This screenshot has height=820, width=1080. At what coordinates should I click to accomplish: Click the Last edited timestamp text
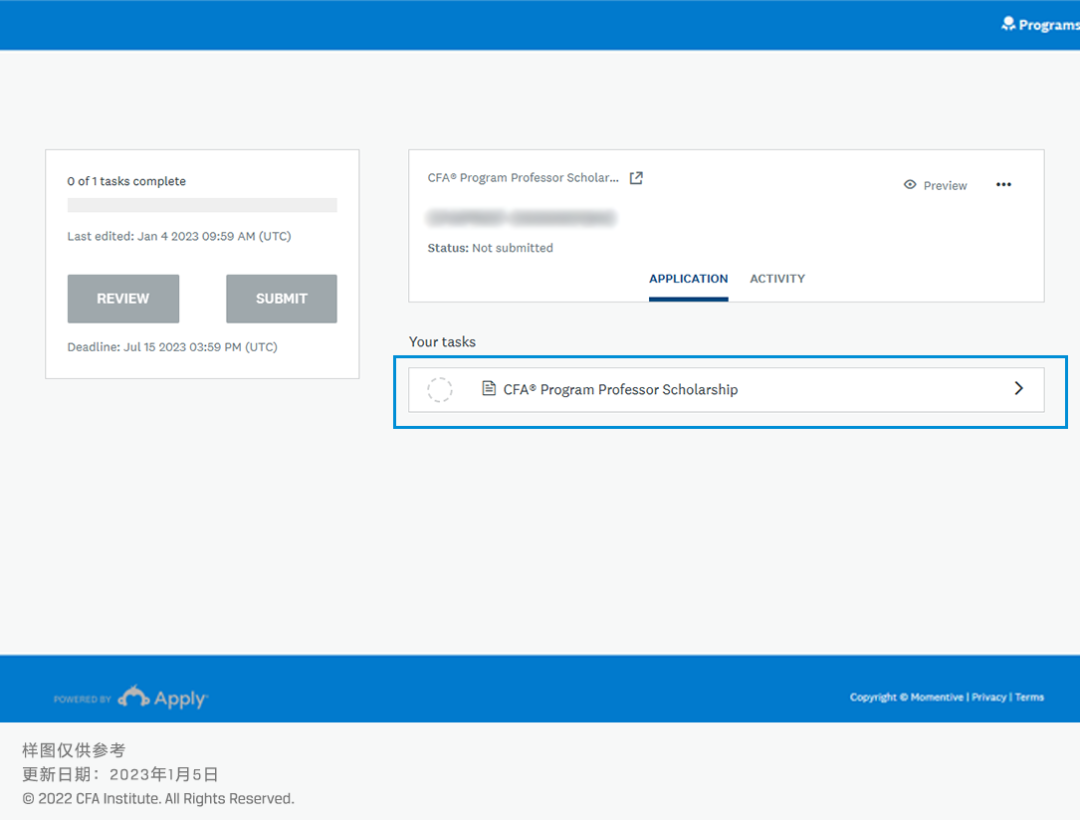pos(179,236)
